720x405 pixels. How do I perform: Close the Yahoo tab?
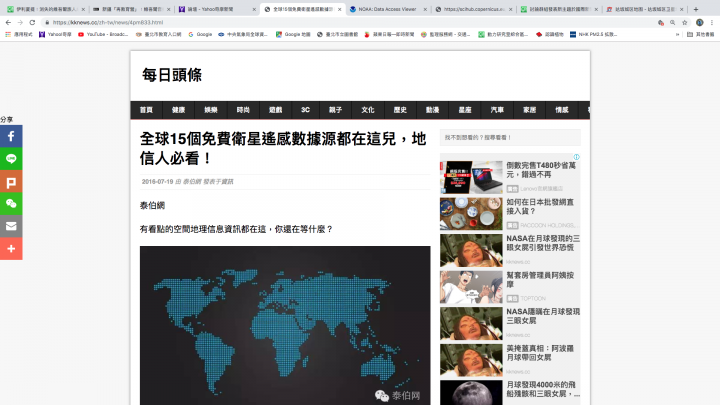coord(254,9)
